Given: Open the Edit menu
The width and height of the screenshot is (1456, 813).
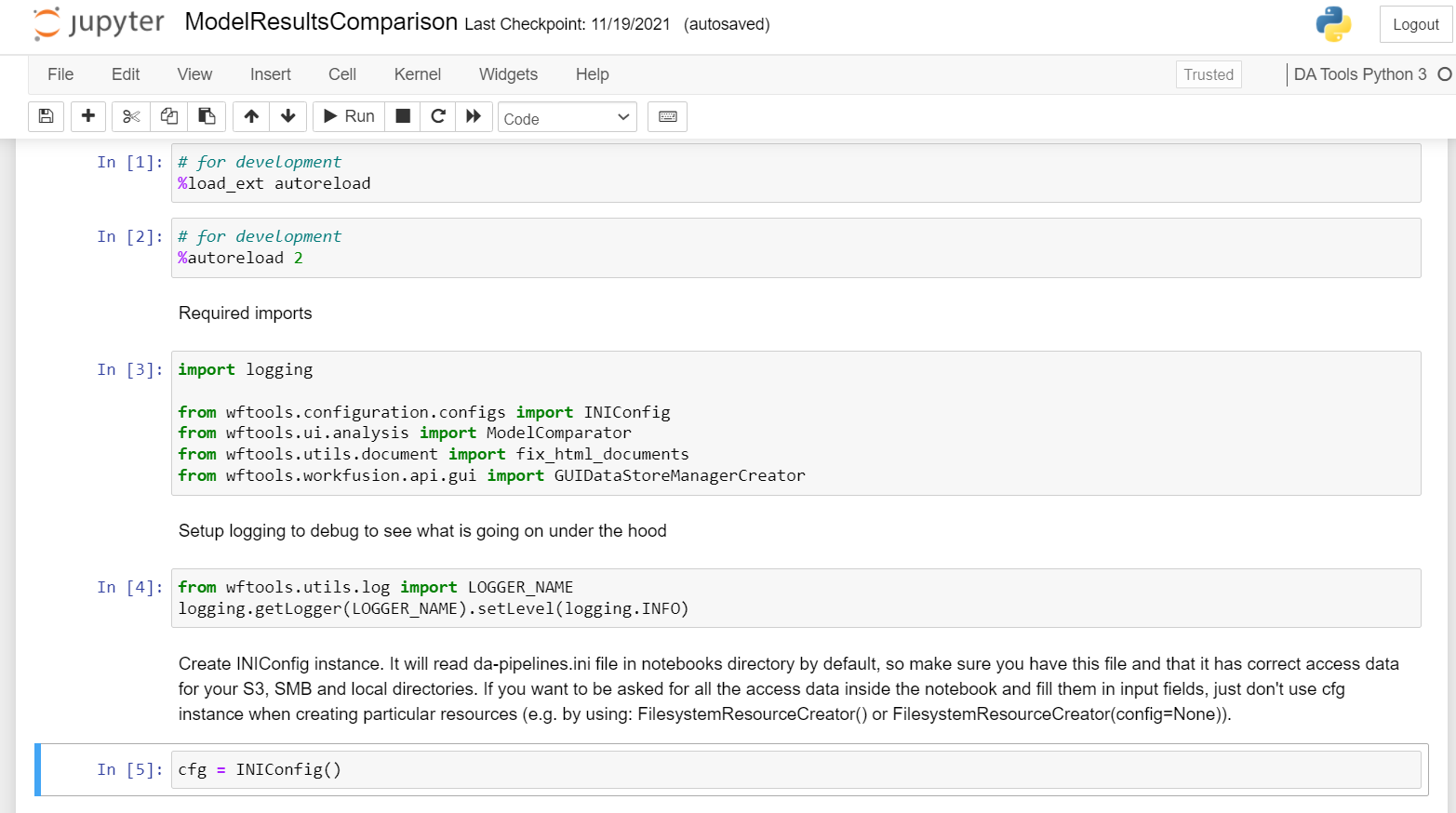Looking at the screenshot, I should click(126, 74).
